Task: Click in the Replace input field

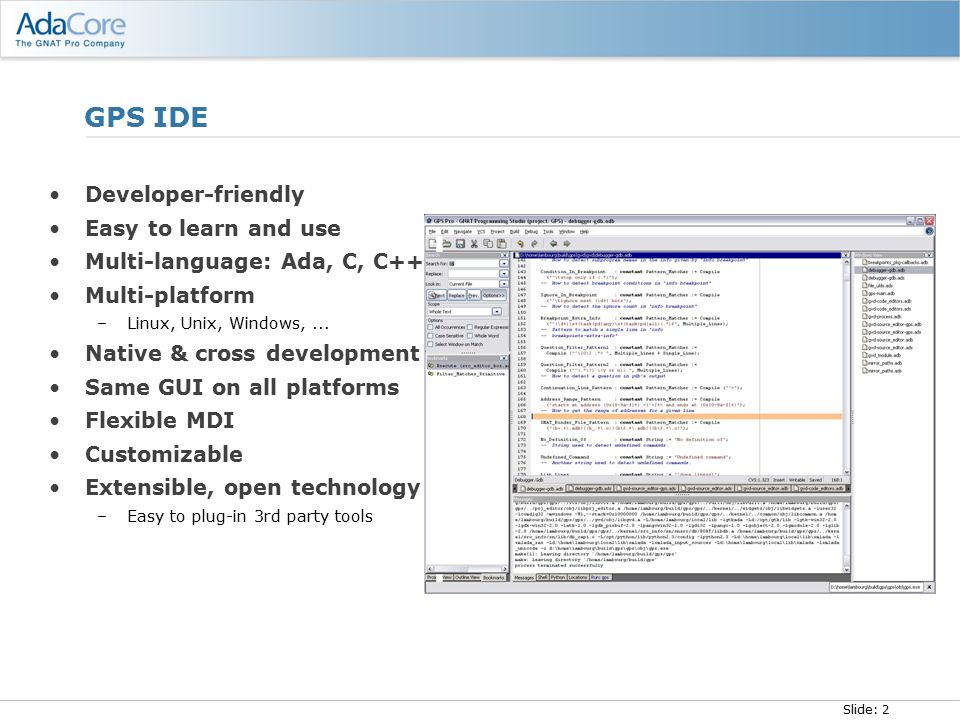Action: tap(474, 274)
